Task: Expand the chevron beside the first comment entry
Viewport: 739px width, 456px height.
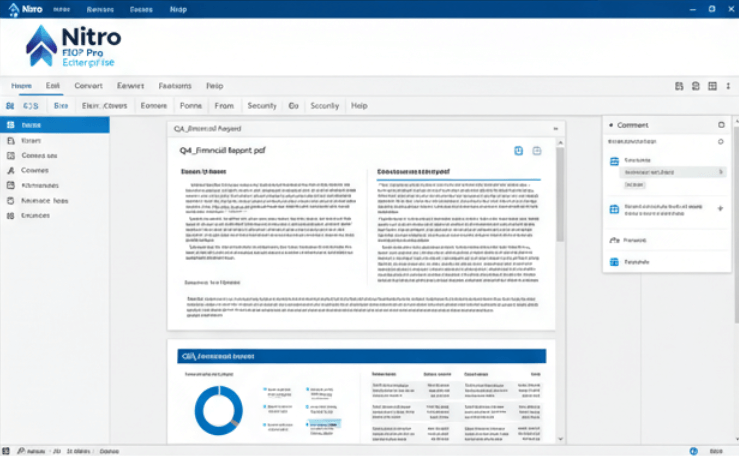Action: click(x=720, y=172)
